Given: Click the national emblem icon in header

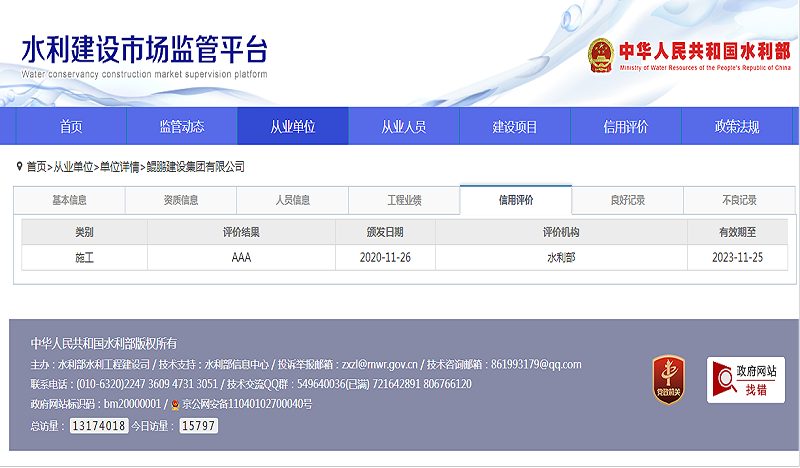Looking at the screenshot, I should click(x=601, y=56).
